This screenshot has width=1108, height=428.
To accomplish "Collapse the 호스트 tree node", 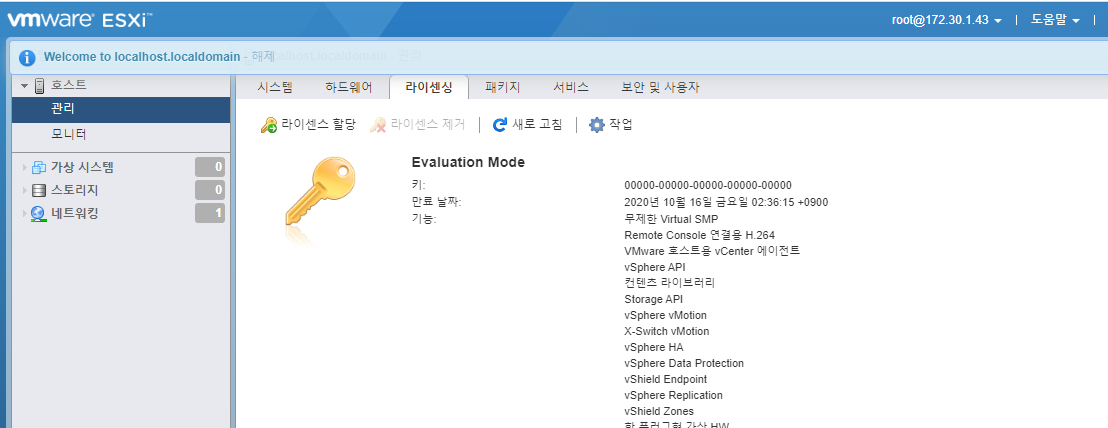I will coord(25,85).
